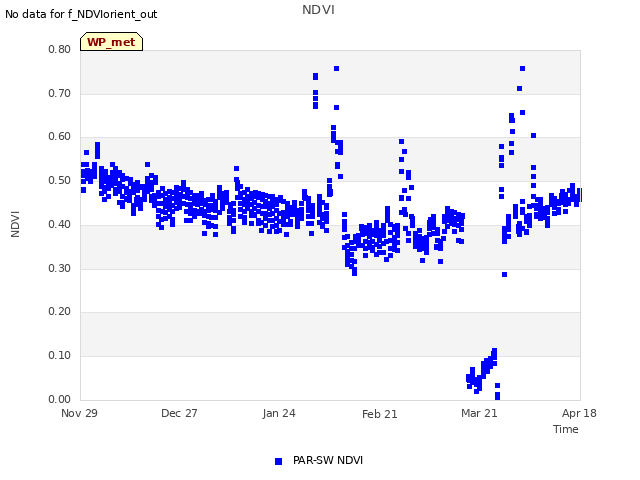Screen dimensions: 640x480
Task: Click the Mar 21 x-axis label
Action: [x=479, y=413]
